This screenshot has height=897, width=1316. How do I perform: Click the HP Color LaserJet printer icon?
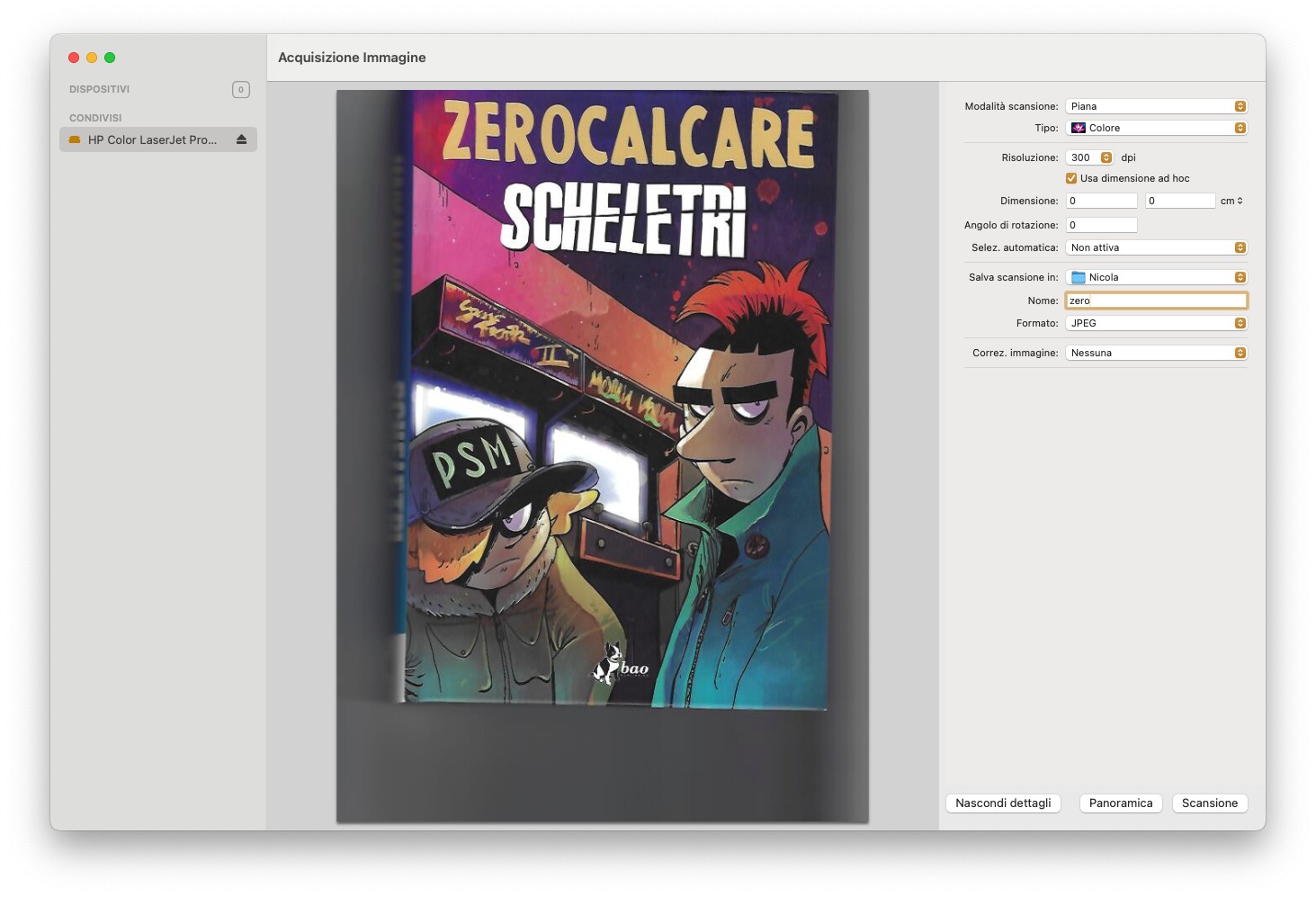click(75, 139)
